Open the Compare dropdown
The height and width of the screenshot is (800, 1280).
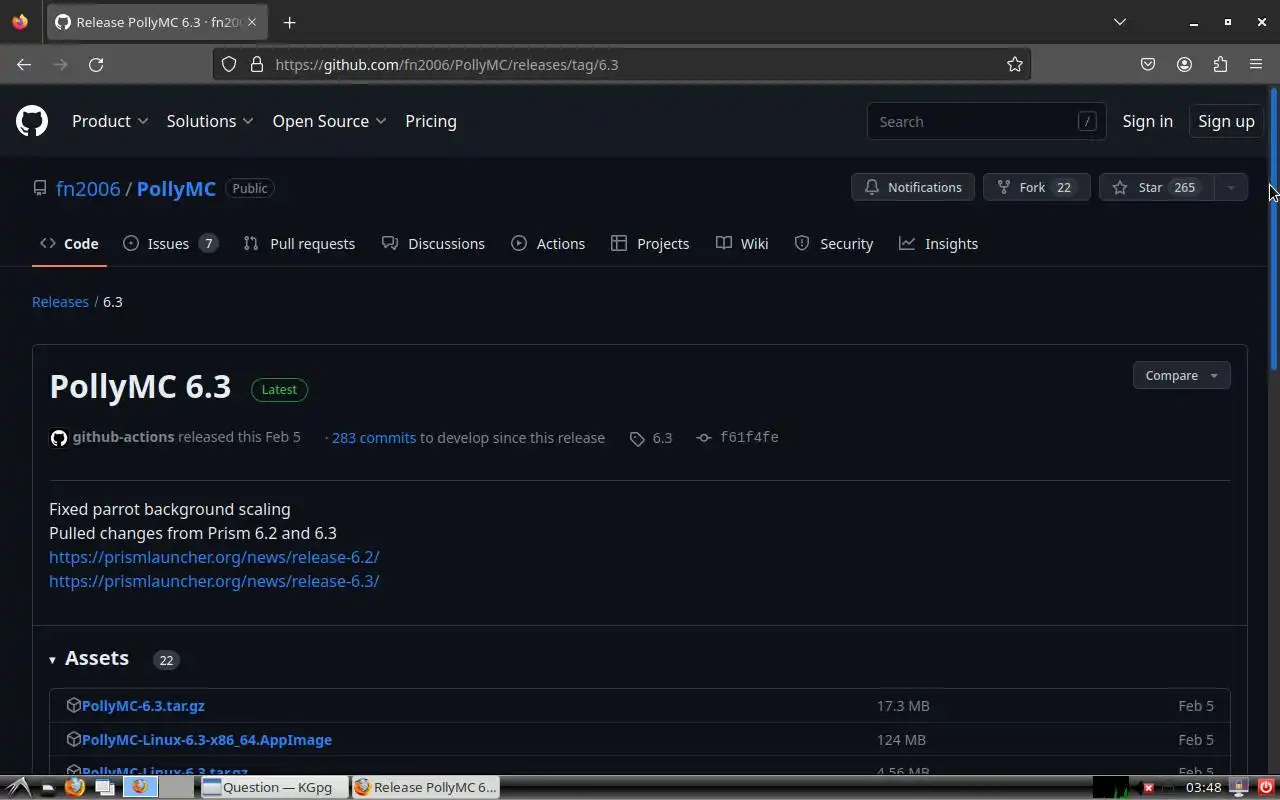tap(1181, 375)
